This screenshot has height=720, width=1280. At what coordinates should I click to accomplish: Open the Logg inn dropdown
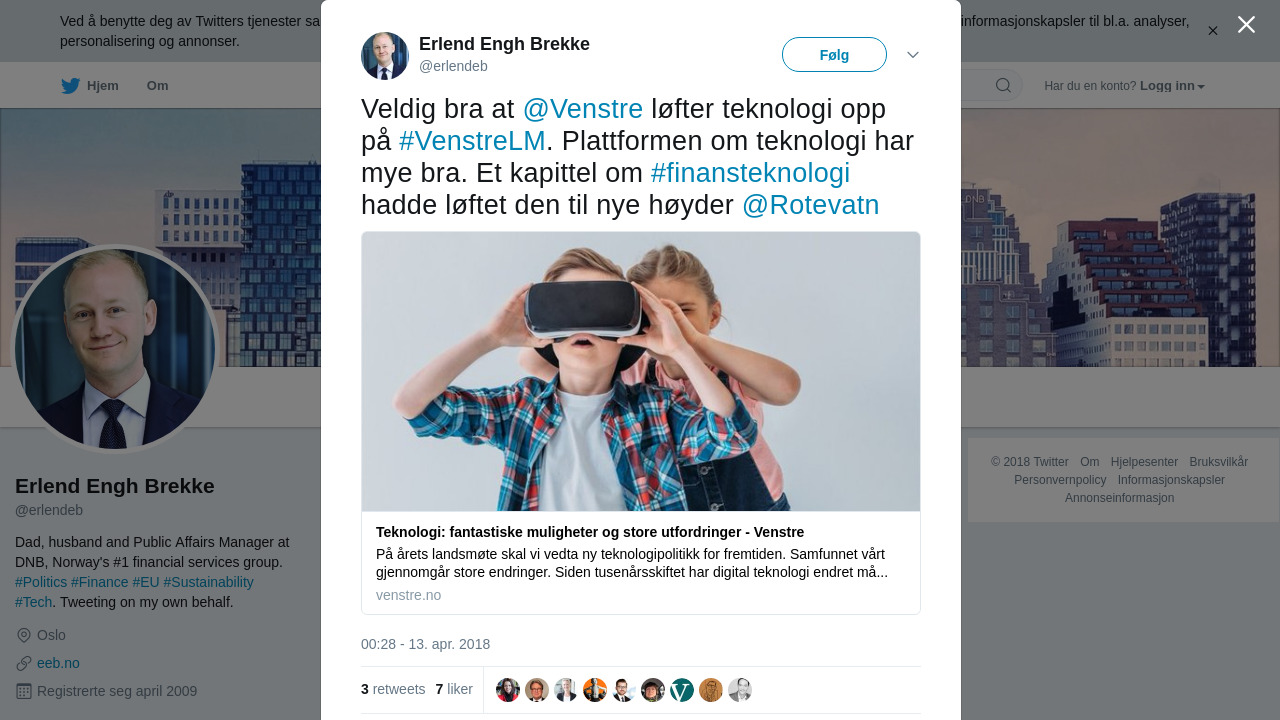coord(1172,86)
